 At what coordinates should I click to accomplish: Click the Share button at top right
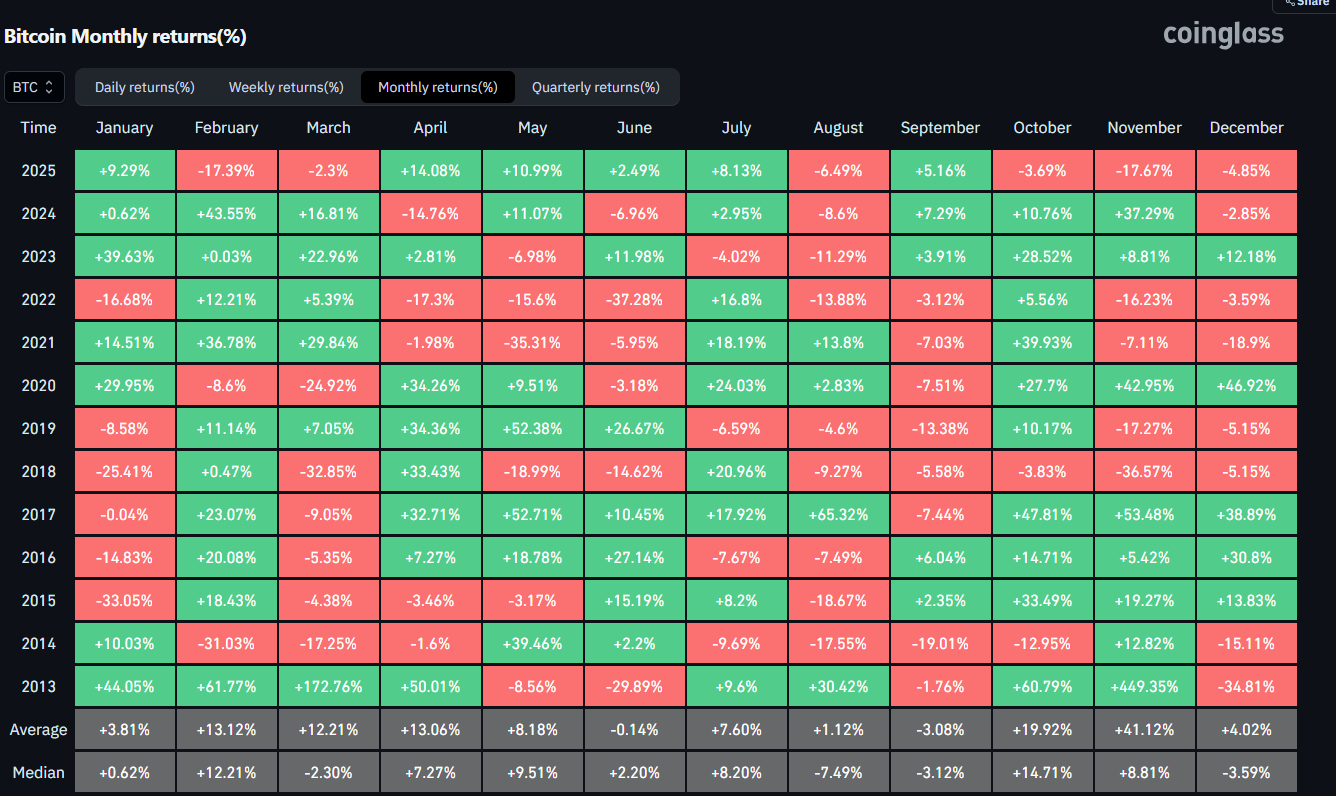pyautogui.click(x=1310, y=3)
